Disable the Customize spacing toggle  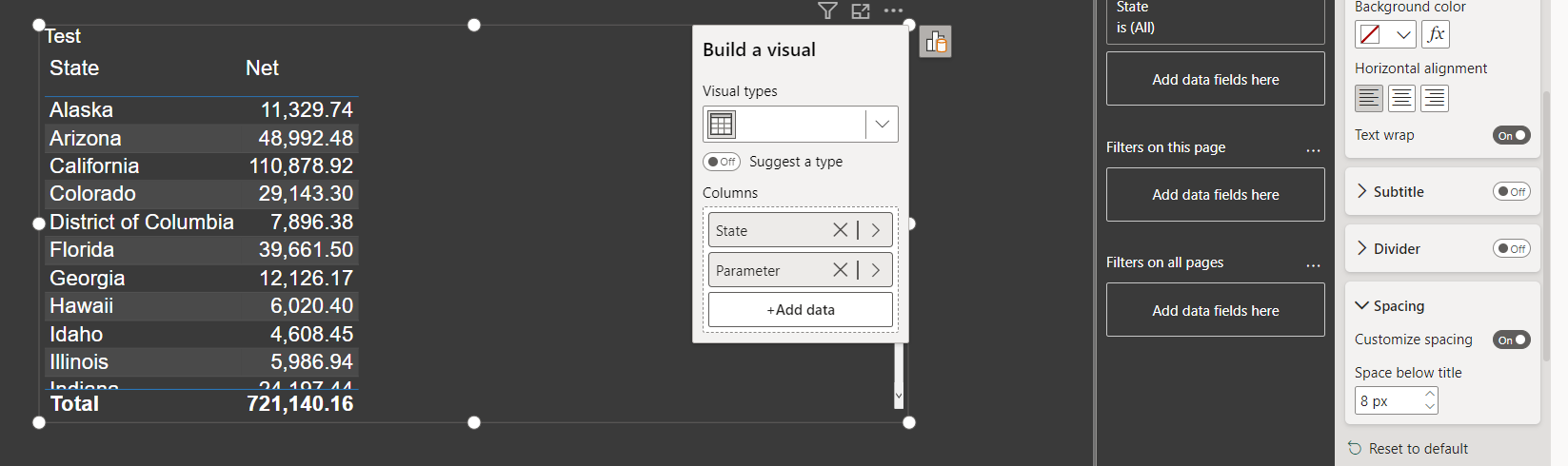click(1512, 340)
